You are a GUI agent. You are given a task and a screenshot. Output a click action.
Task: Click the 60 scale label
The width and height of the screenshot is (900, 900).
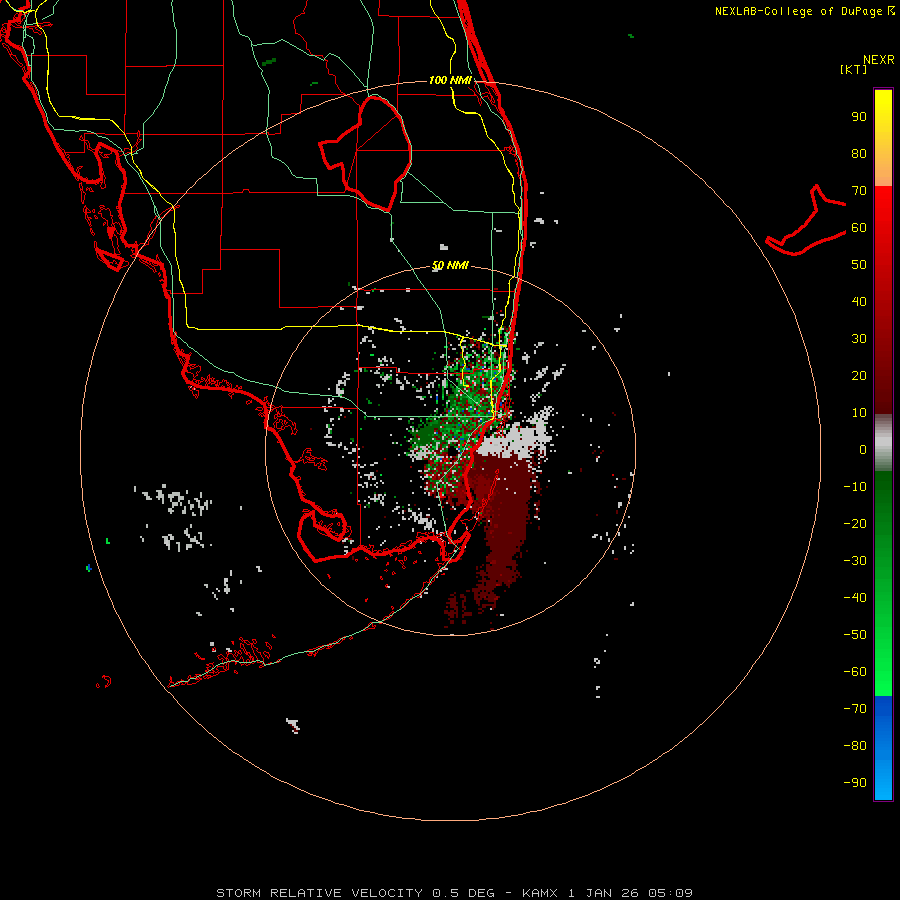click(859, 228)
